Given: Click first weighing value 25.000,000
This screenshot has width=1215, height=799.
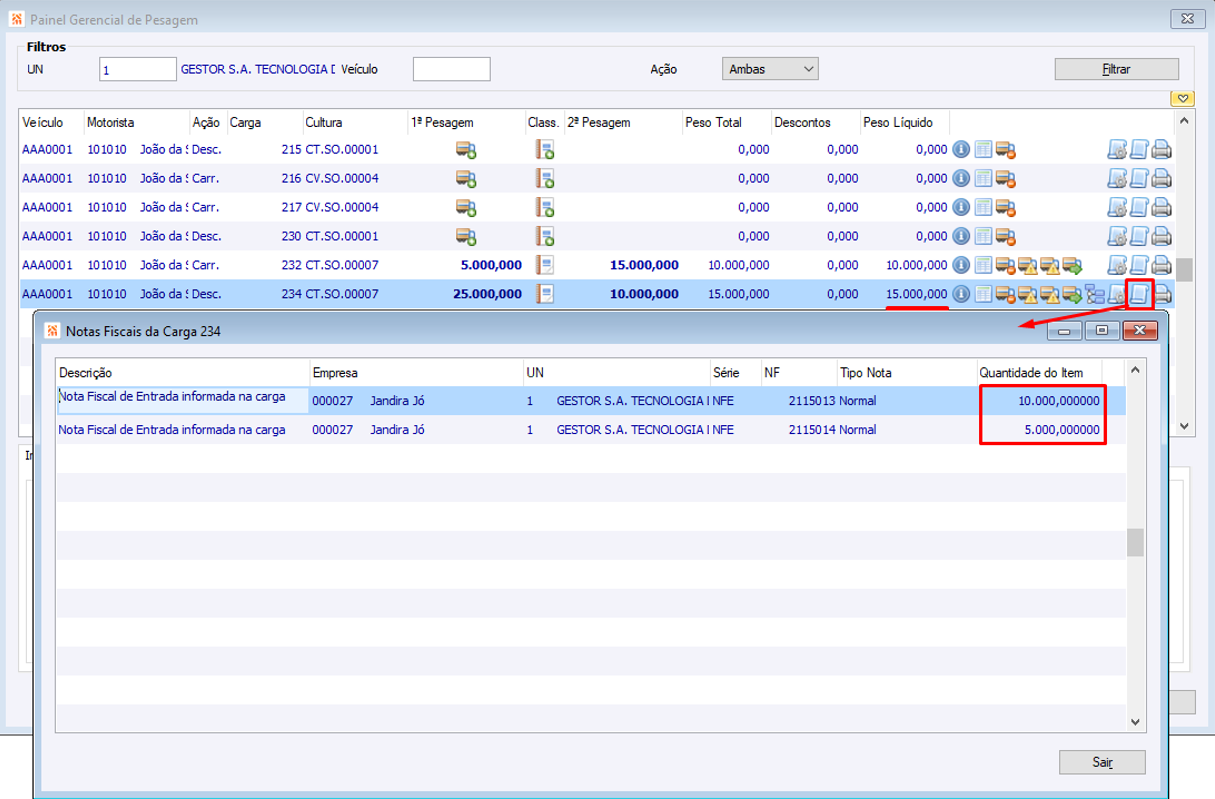Looking at the screenshot, I should pos(487,295).
